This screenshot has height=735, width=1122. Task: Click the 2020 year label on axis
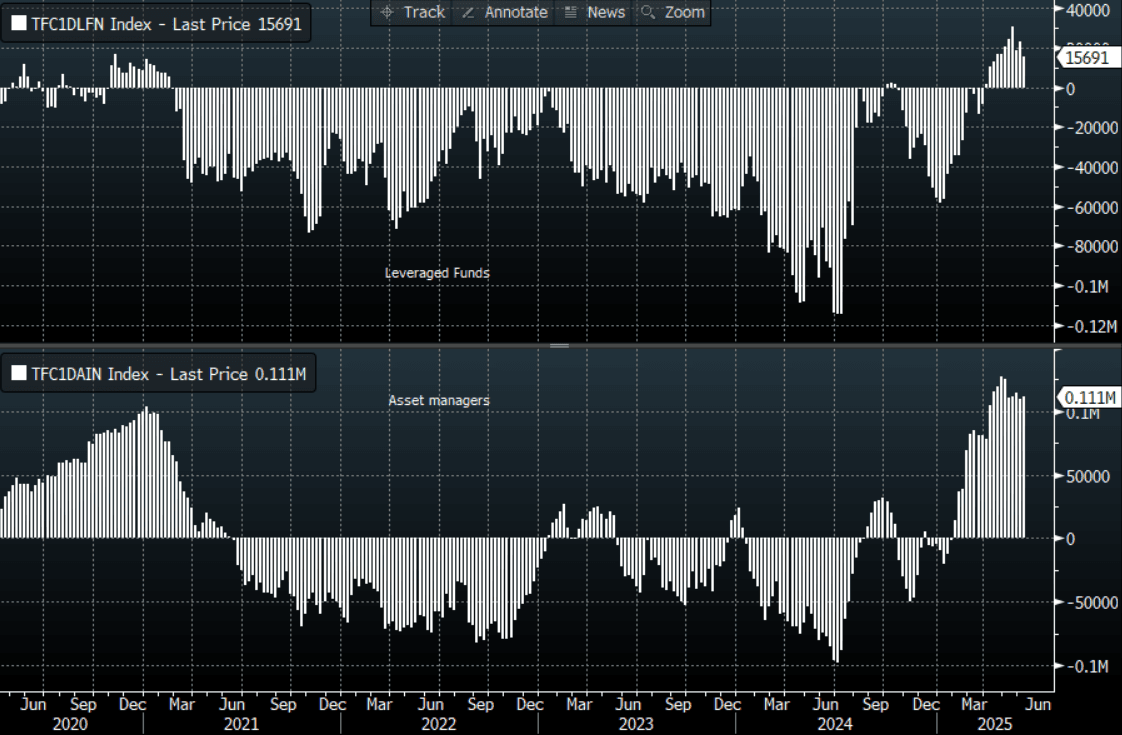pos(70,723)
